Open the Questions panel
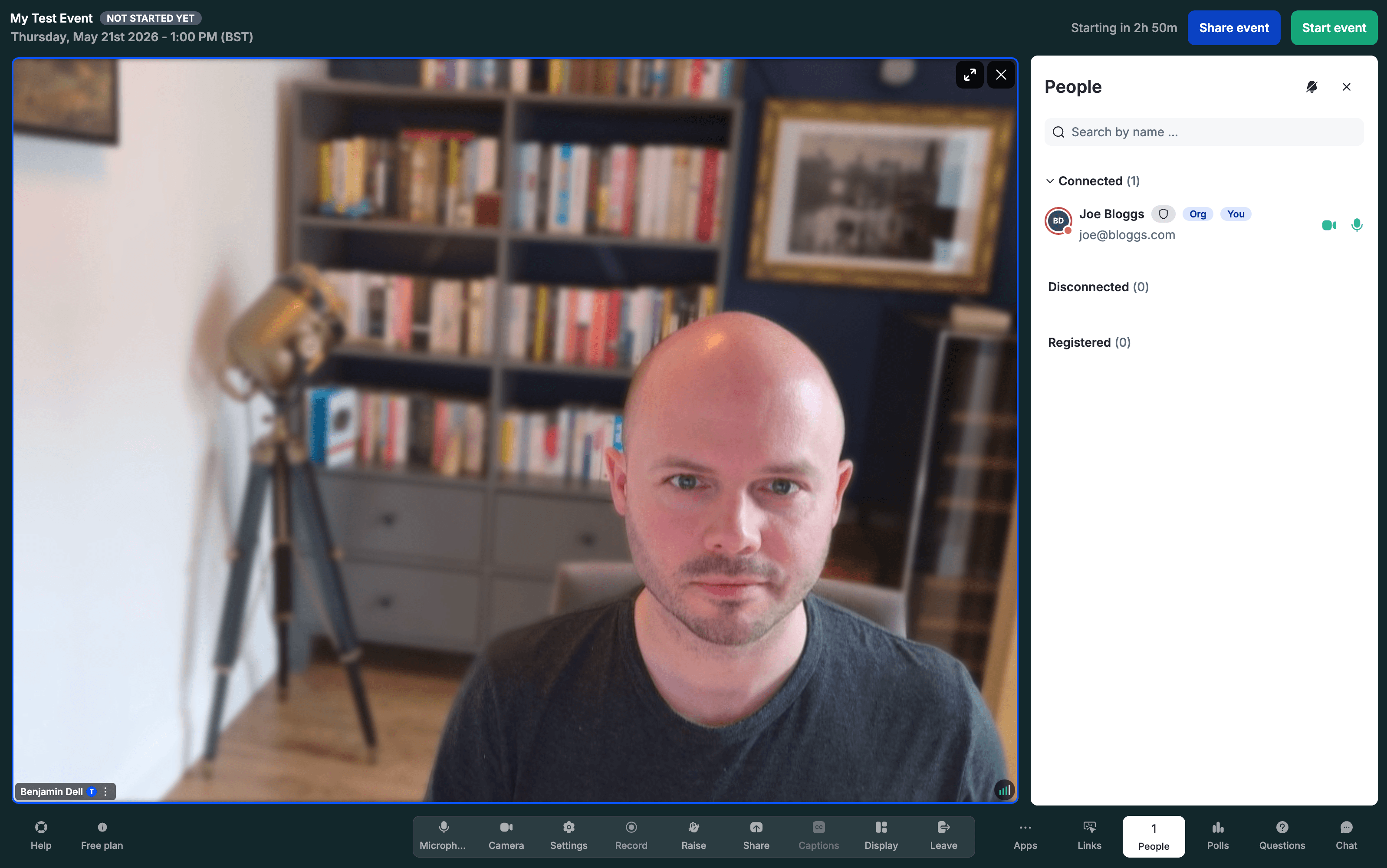This screenshot has height=868, width=1387. click(1282, 836)
